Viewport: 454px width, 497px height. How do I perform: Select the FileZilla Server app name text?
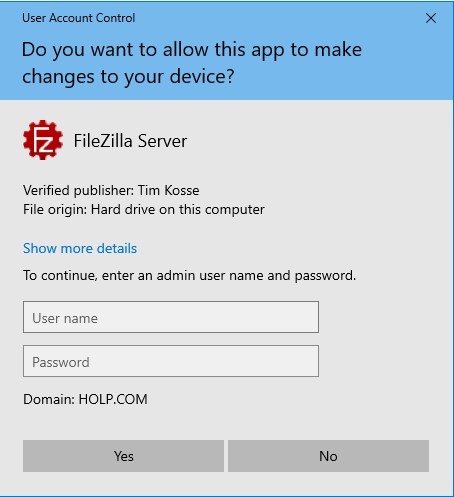tap(130, 141)
